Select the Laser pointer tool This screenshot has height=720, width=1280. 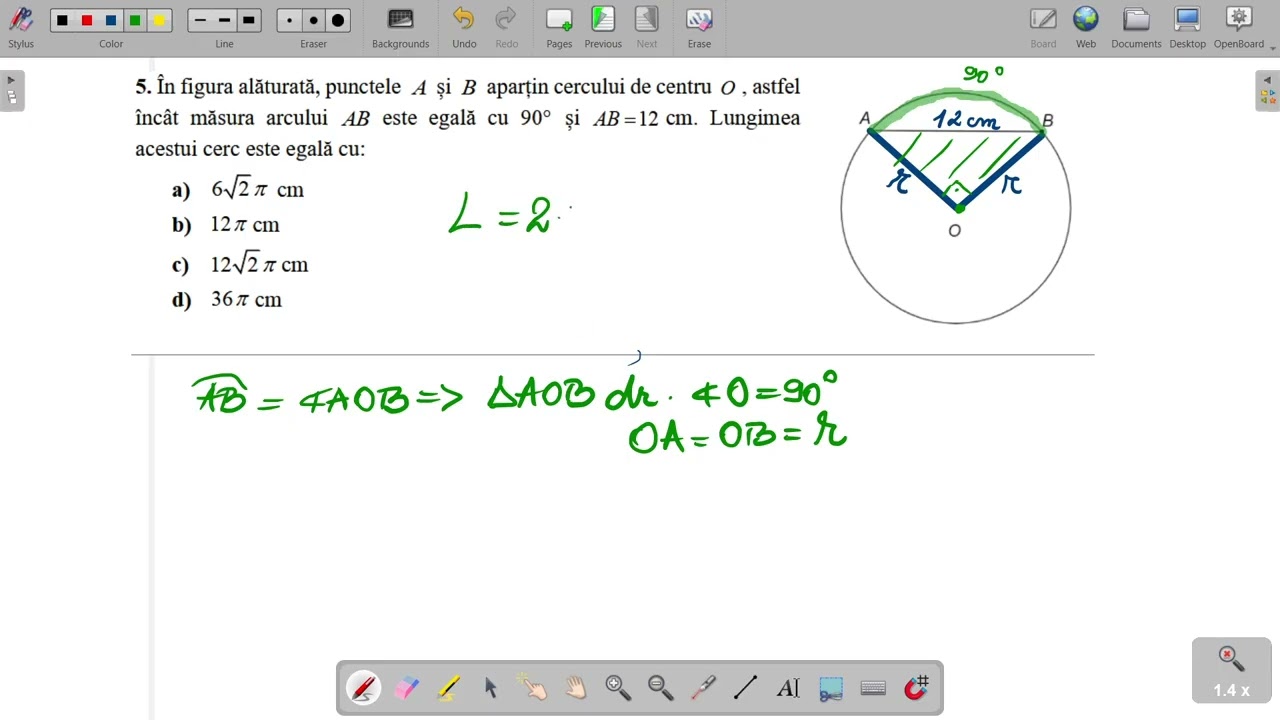point(703,688)
